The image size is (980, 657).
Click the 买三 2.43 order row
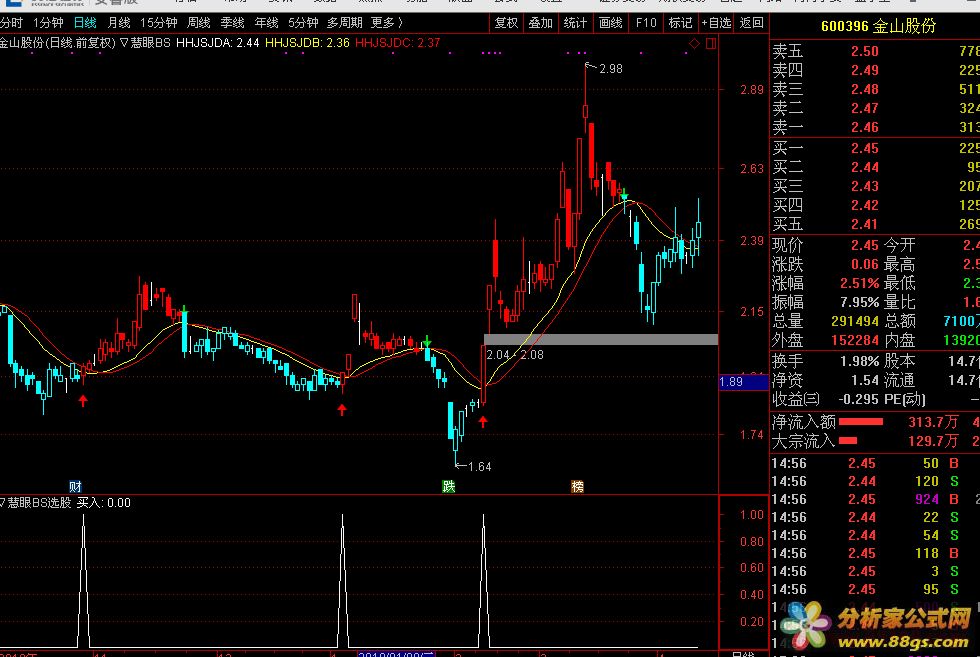876,186
